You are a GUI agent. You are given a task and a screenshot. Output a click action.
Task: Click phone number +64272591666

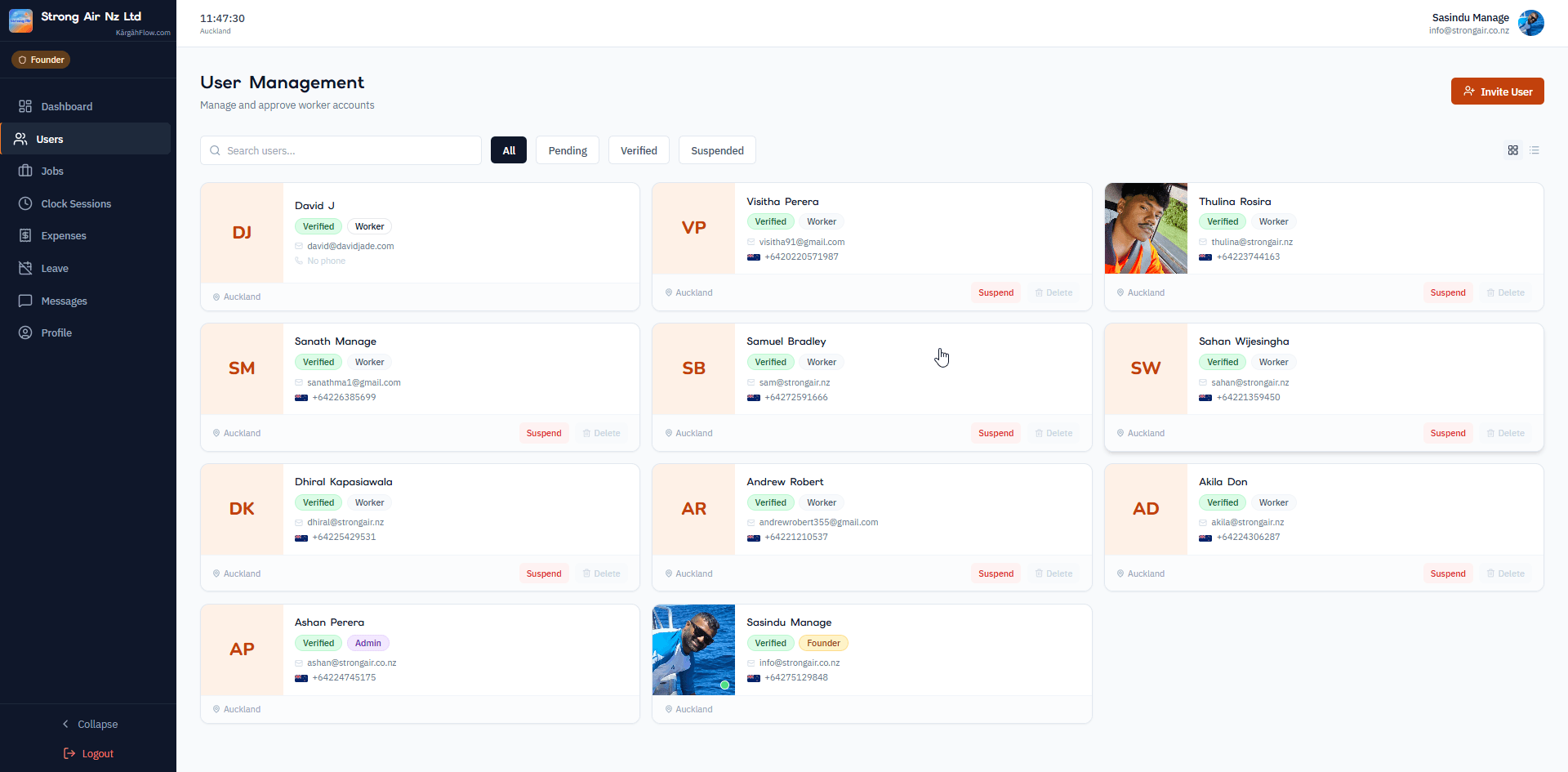point(795,397)
